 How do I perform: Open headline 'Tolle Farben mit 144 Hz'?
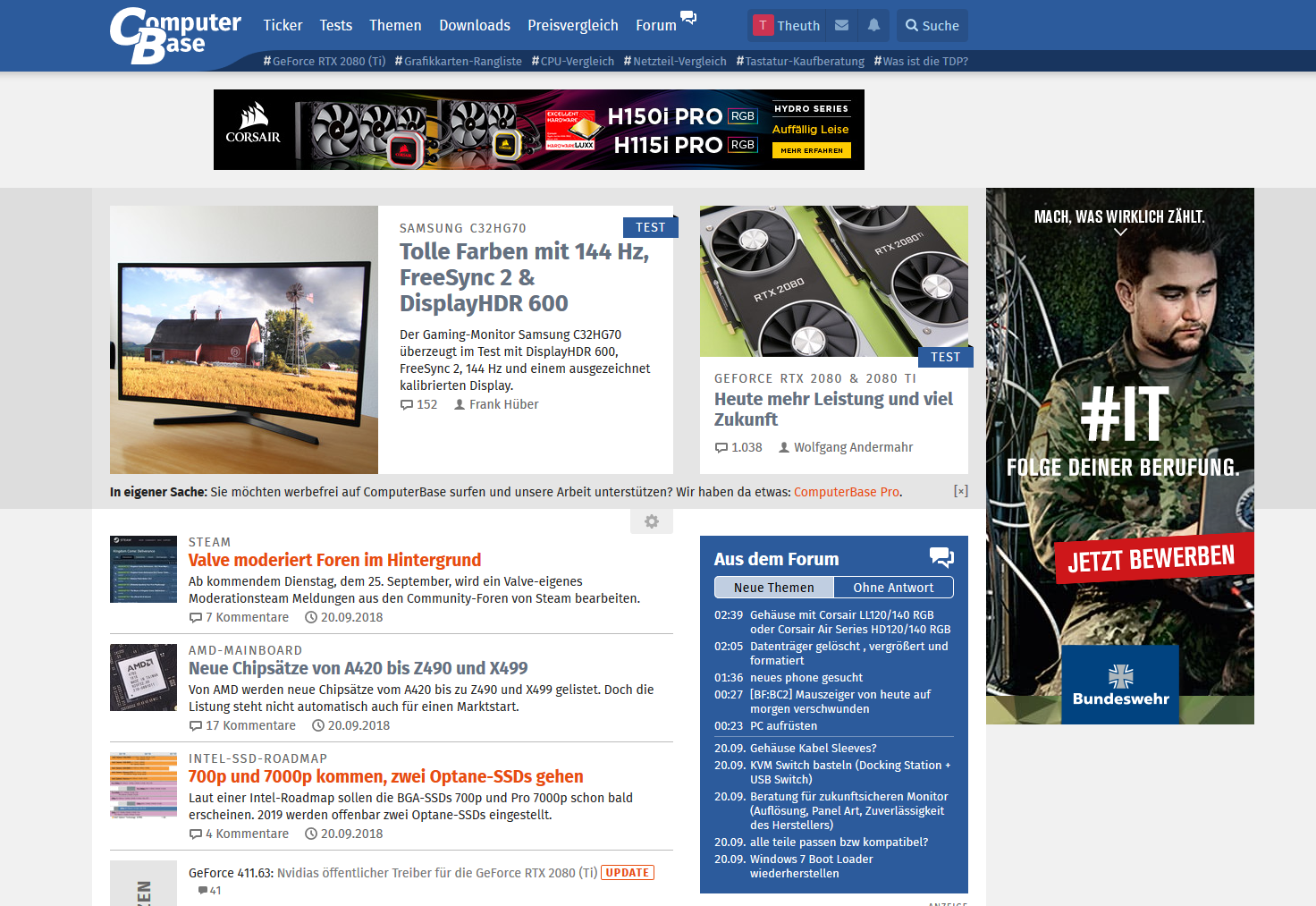[524, 277]
